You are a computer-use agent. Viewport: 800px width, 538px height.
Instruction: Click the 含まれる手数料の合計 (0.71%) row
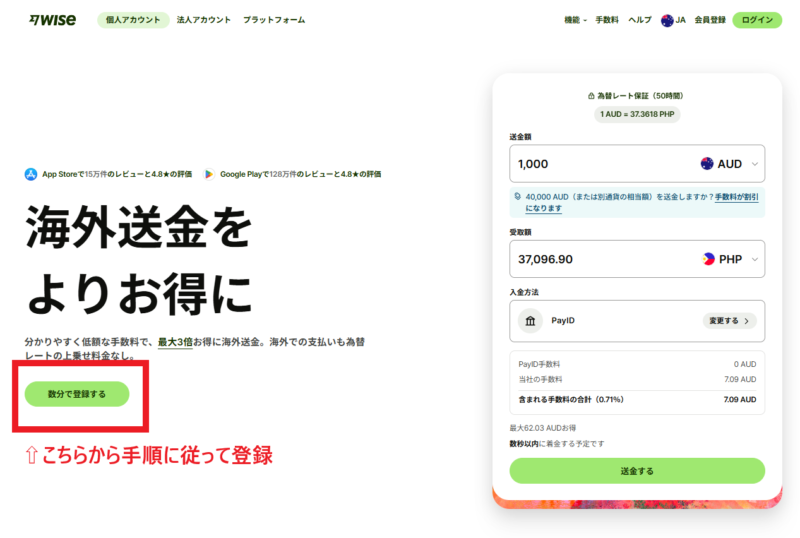click(637, 400)
